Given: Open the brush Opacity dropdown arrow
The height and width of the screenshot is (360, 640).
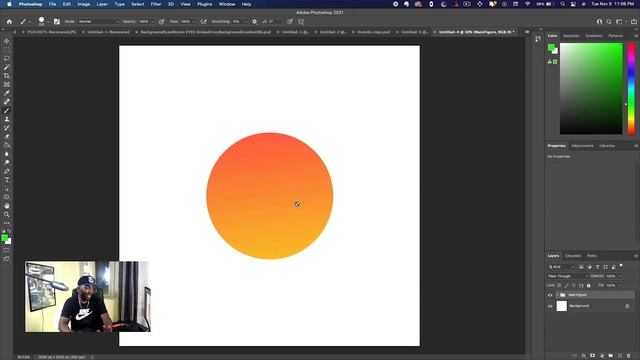Looking at the screenshot, I should tap(152, 22).
